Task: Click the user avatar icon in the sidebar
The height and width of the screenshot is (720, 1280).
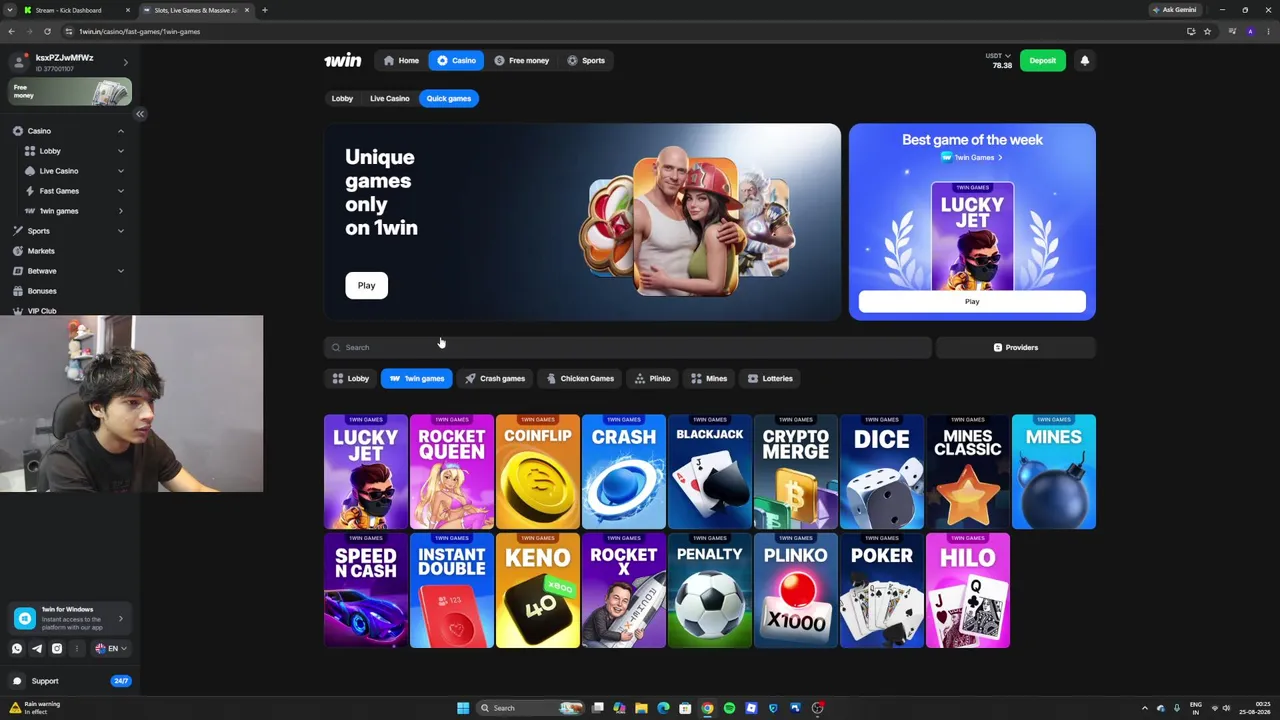Action: (19, 62)
